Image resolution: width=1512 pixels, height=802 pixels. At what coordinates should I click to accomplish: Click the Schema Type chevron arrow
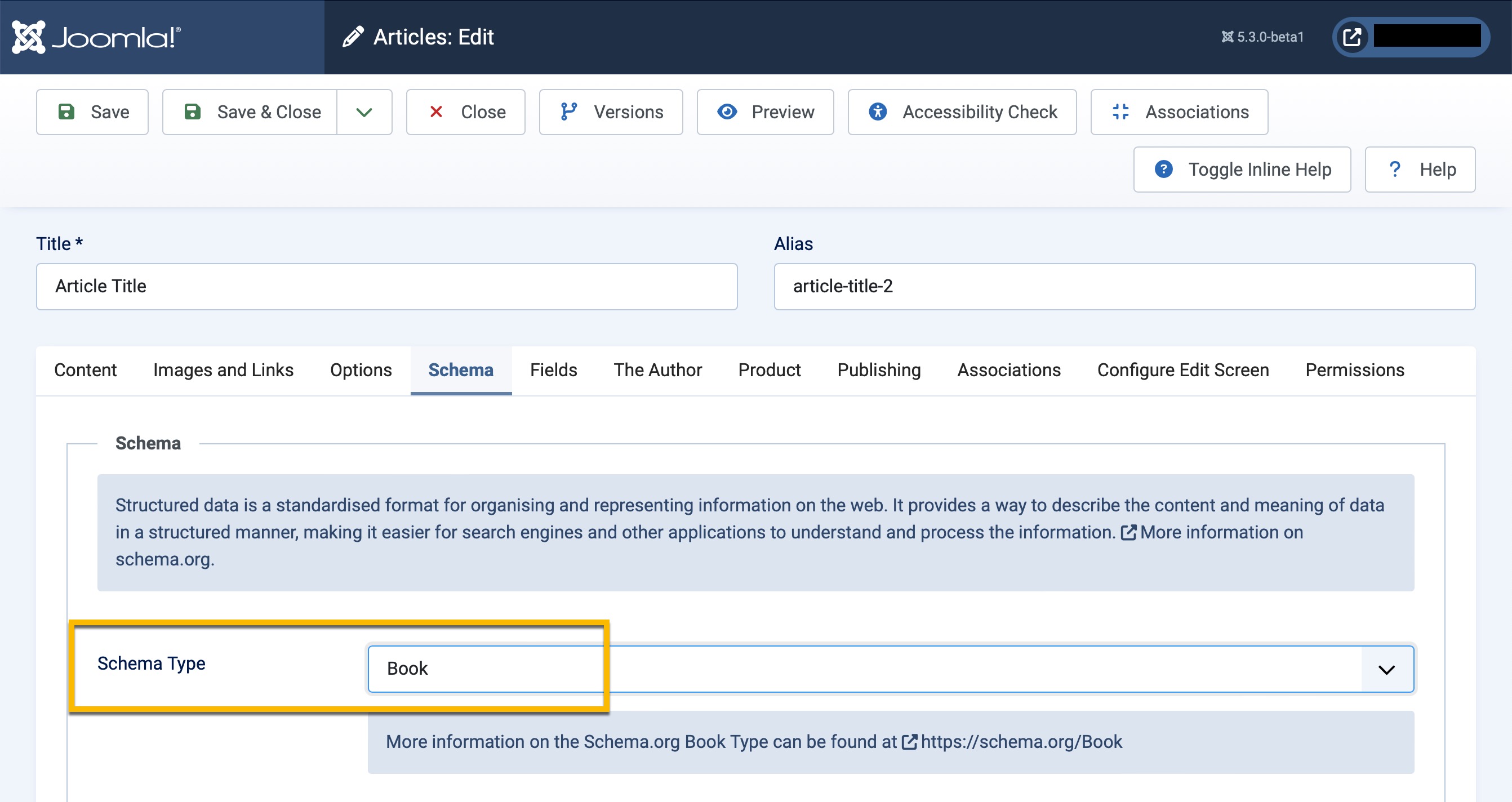click(x=1386, y=670)
